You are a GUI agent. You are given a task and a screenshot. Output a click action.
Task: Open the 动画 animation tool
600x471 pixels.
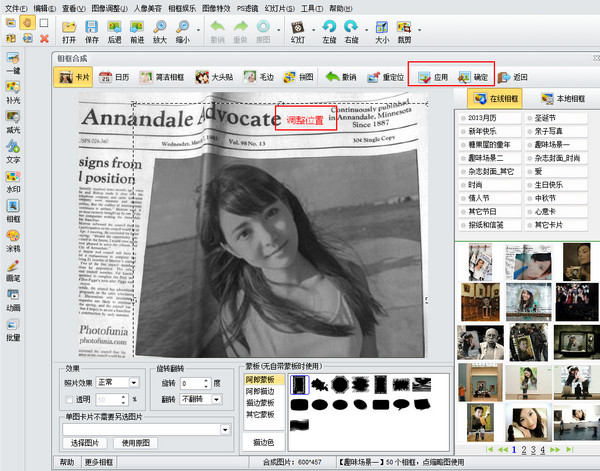[x=13, y=300]
